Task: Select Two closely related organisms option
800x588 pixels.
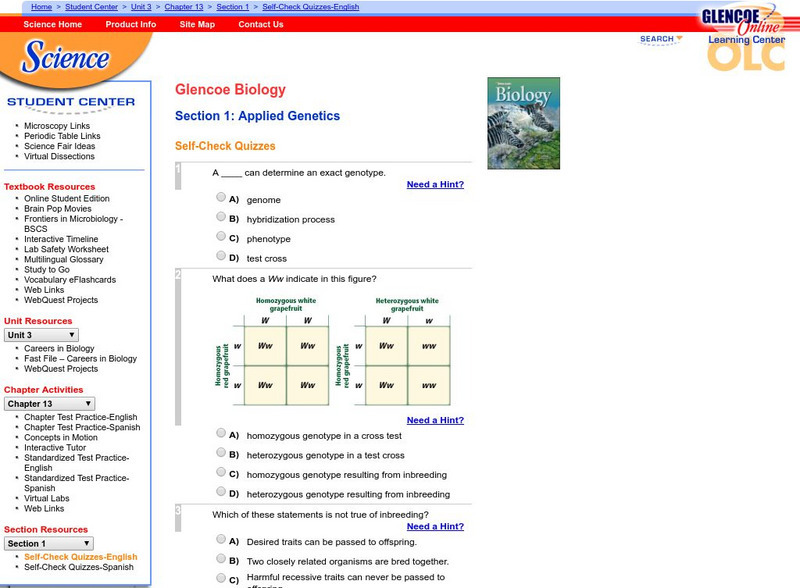Action: tap(221, 558)
